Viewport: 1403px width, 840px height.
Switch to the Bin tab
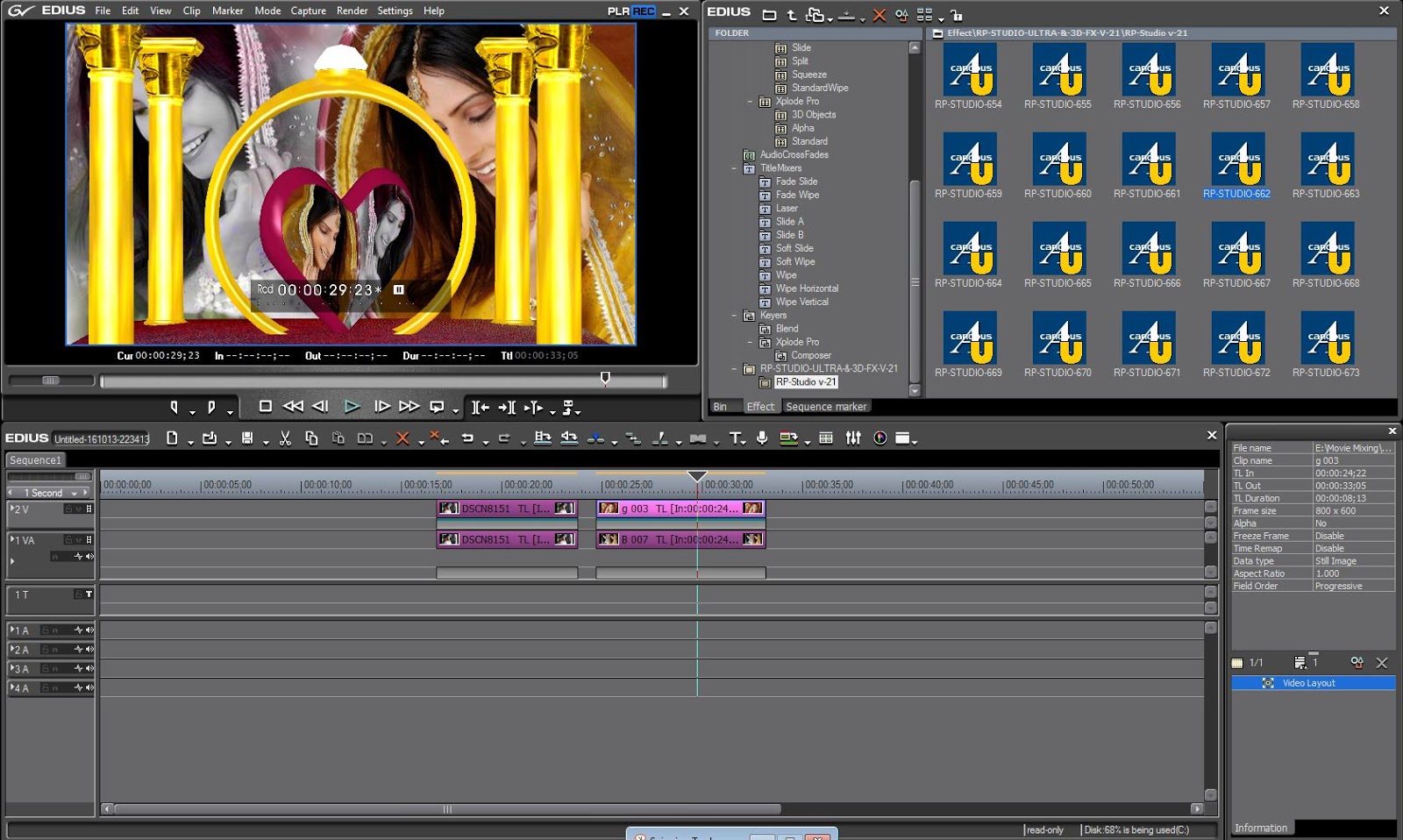(x=720, y=407)
